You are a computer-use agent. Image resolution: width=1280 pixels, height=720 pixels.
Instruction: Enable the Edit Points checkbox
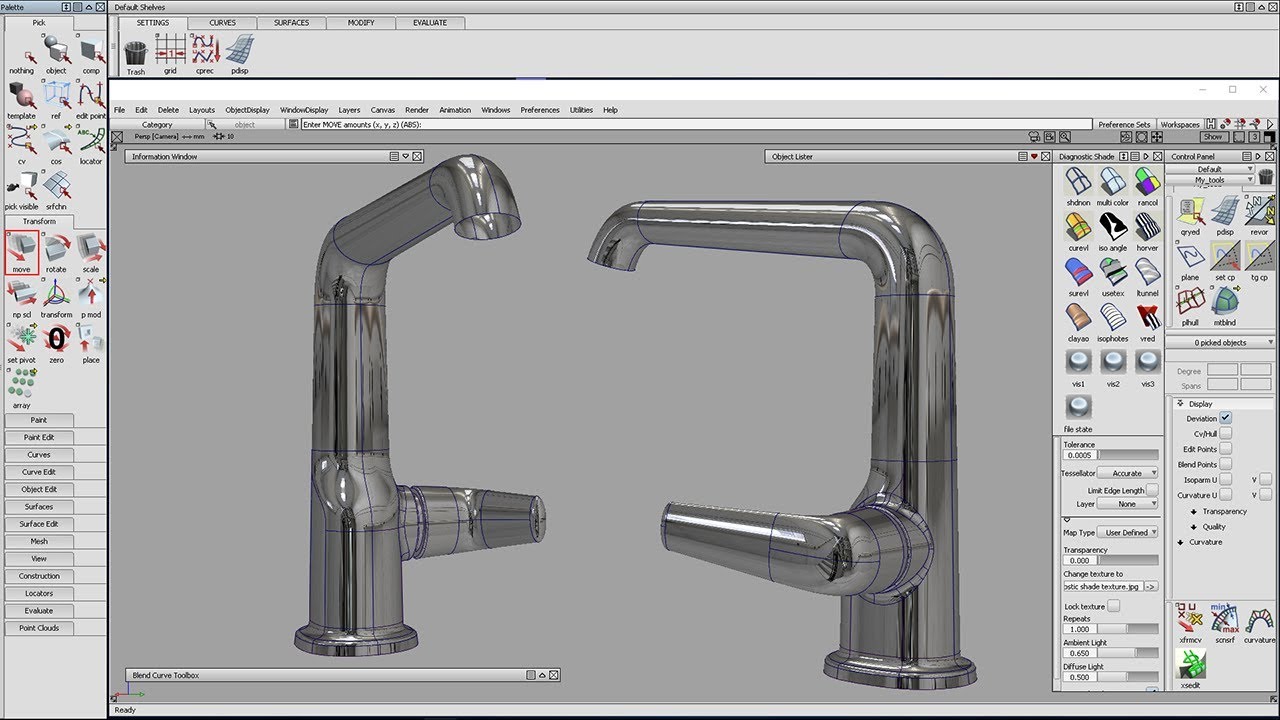coord(1225,449)
